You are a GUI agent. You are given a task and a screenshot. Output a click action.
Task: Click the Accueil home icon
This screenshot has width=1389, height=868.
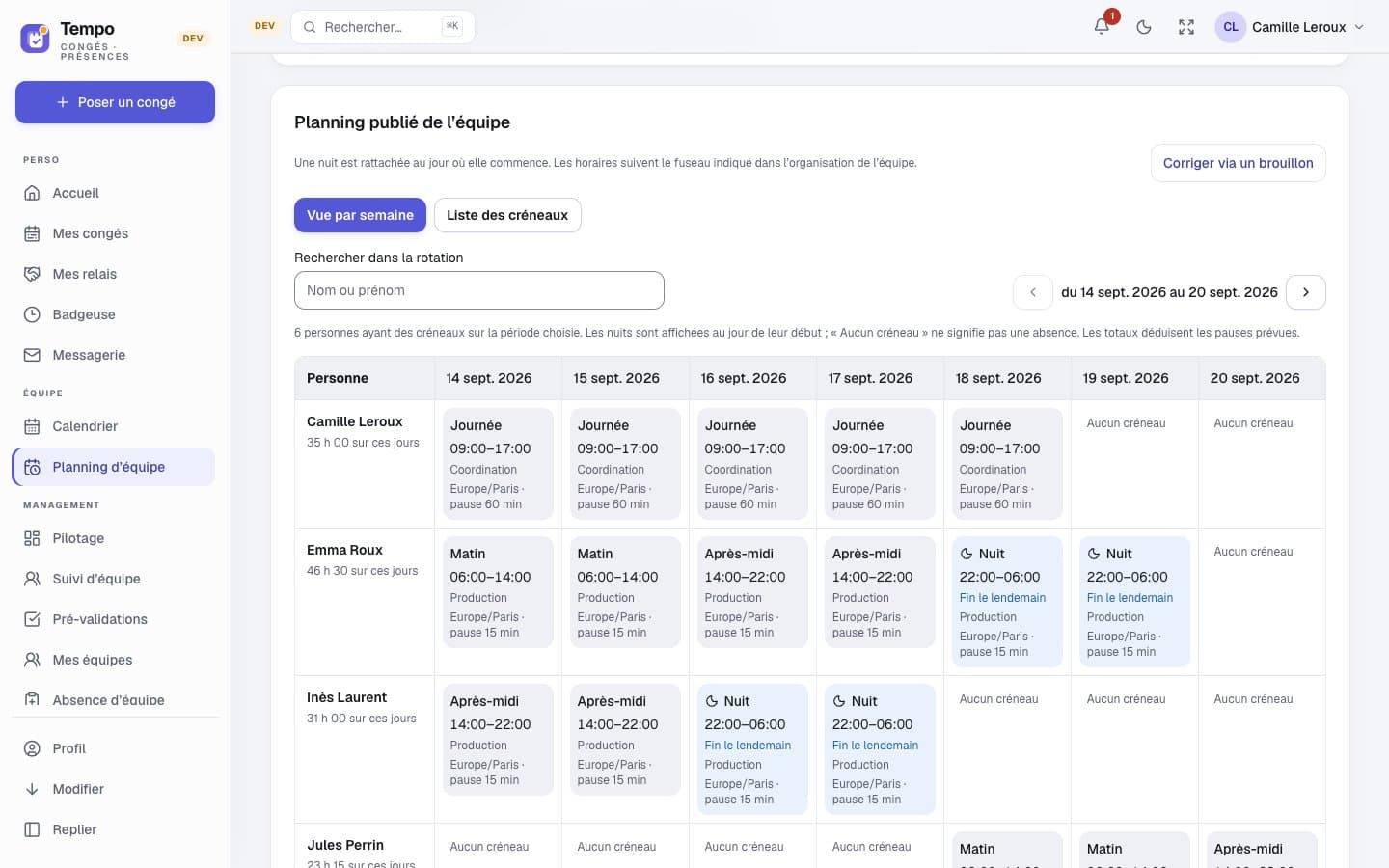click(32, 193)
